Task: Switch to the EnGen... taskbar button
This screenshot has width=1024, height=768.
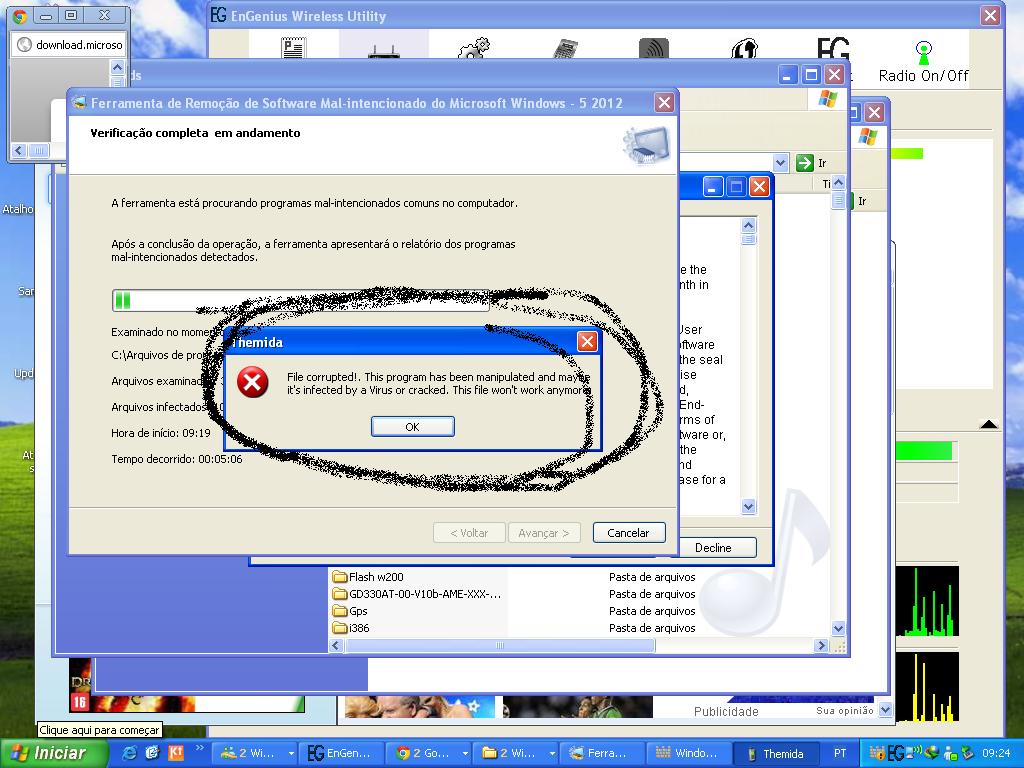Action: click(x=340, y=753)
